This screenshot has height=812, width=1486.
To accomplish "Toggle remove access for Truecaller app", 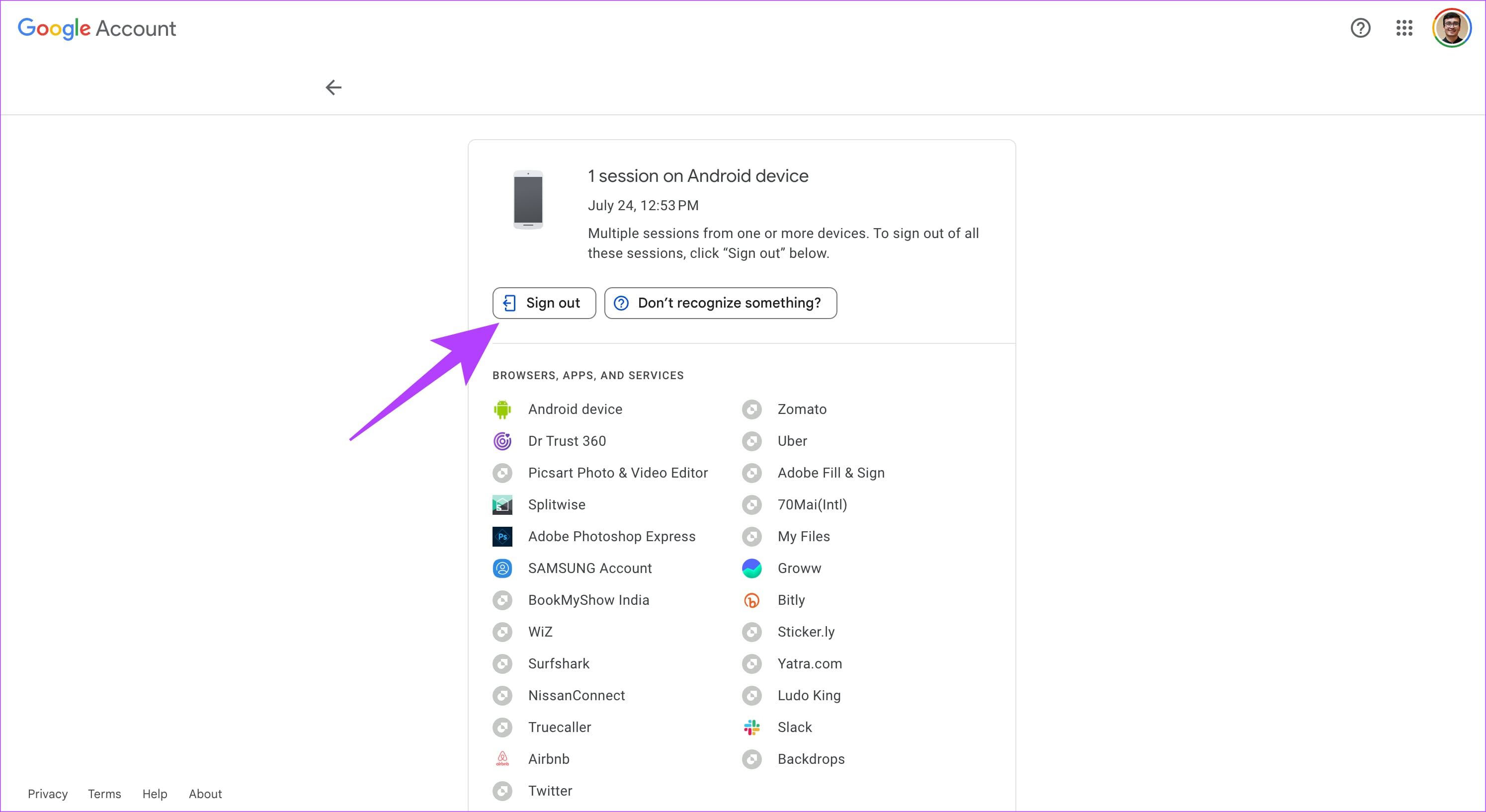I will click(502, 726).
